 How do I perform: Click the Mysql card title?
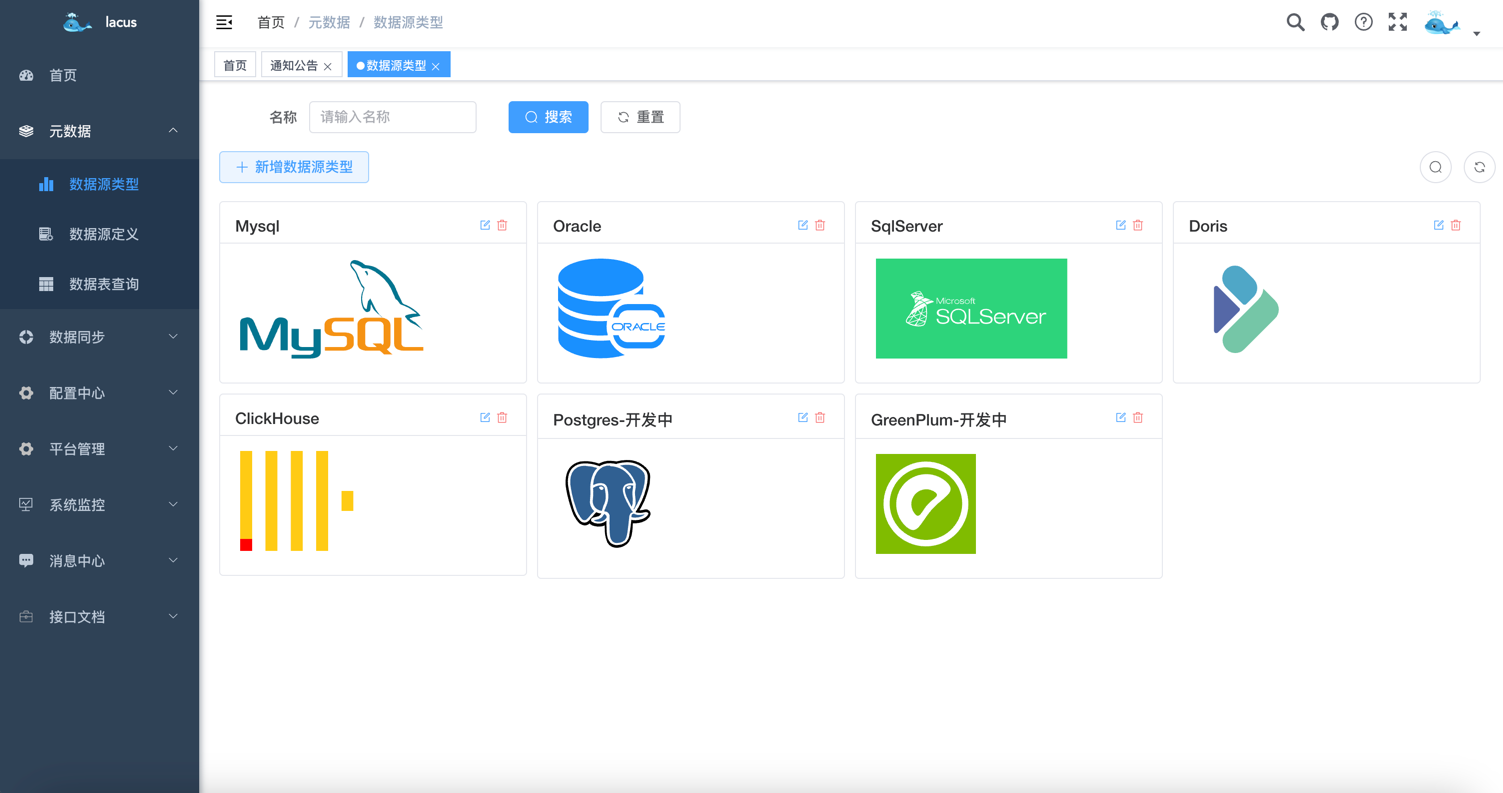pyautogui.click(x=257, y=226)
